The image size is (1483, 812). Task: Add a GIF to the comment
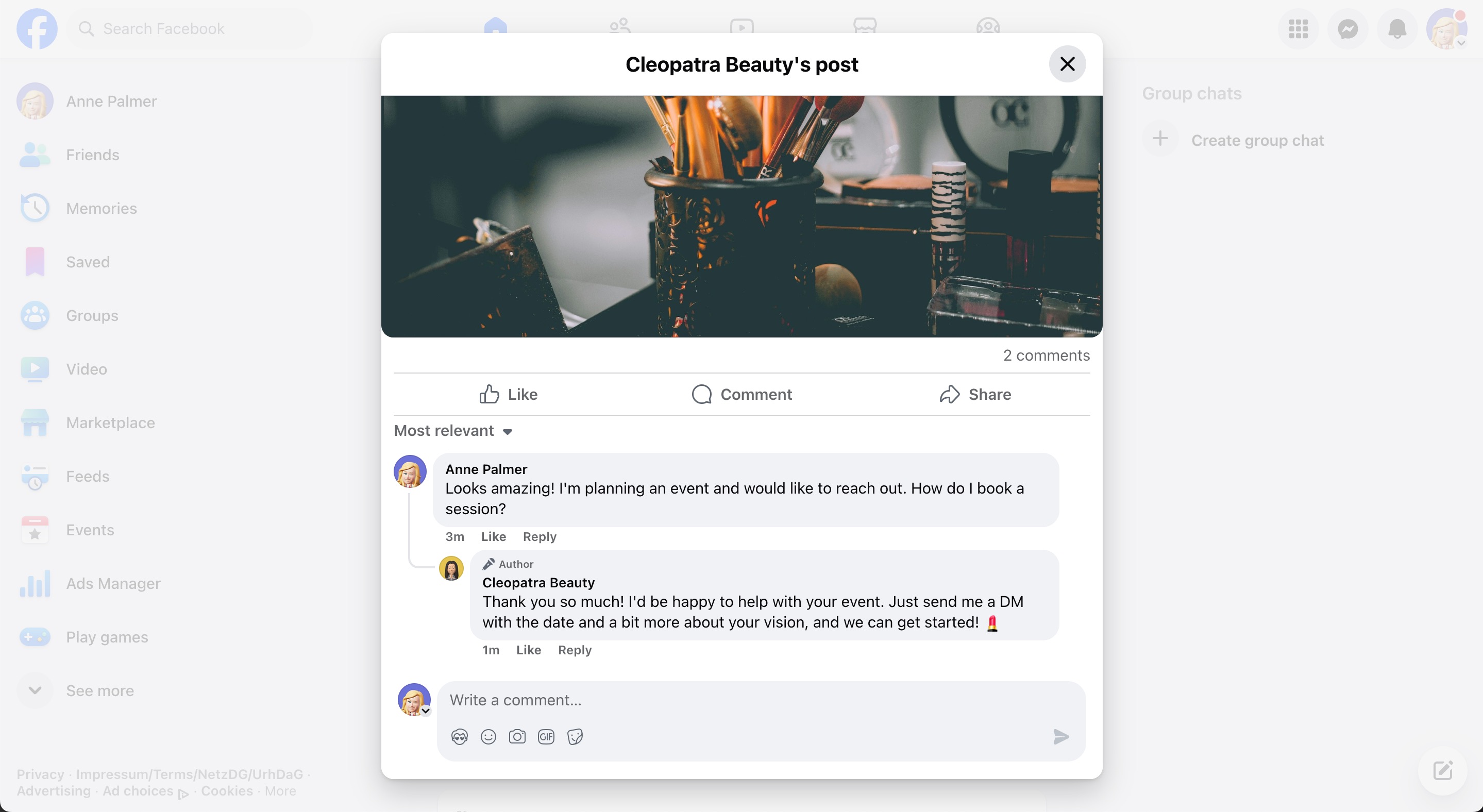point(546,737)
